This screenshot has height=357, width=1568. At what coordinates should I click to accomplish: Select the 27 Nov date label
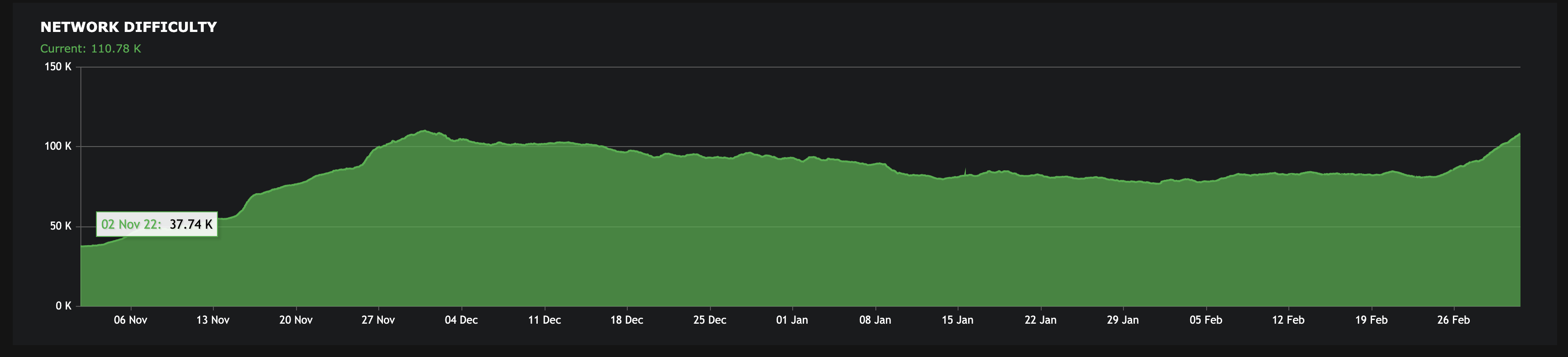click(378, 320)
